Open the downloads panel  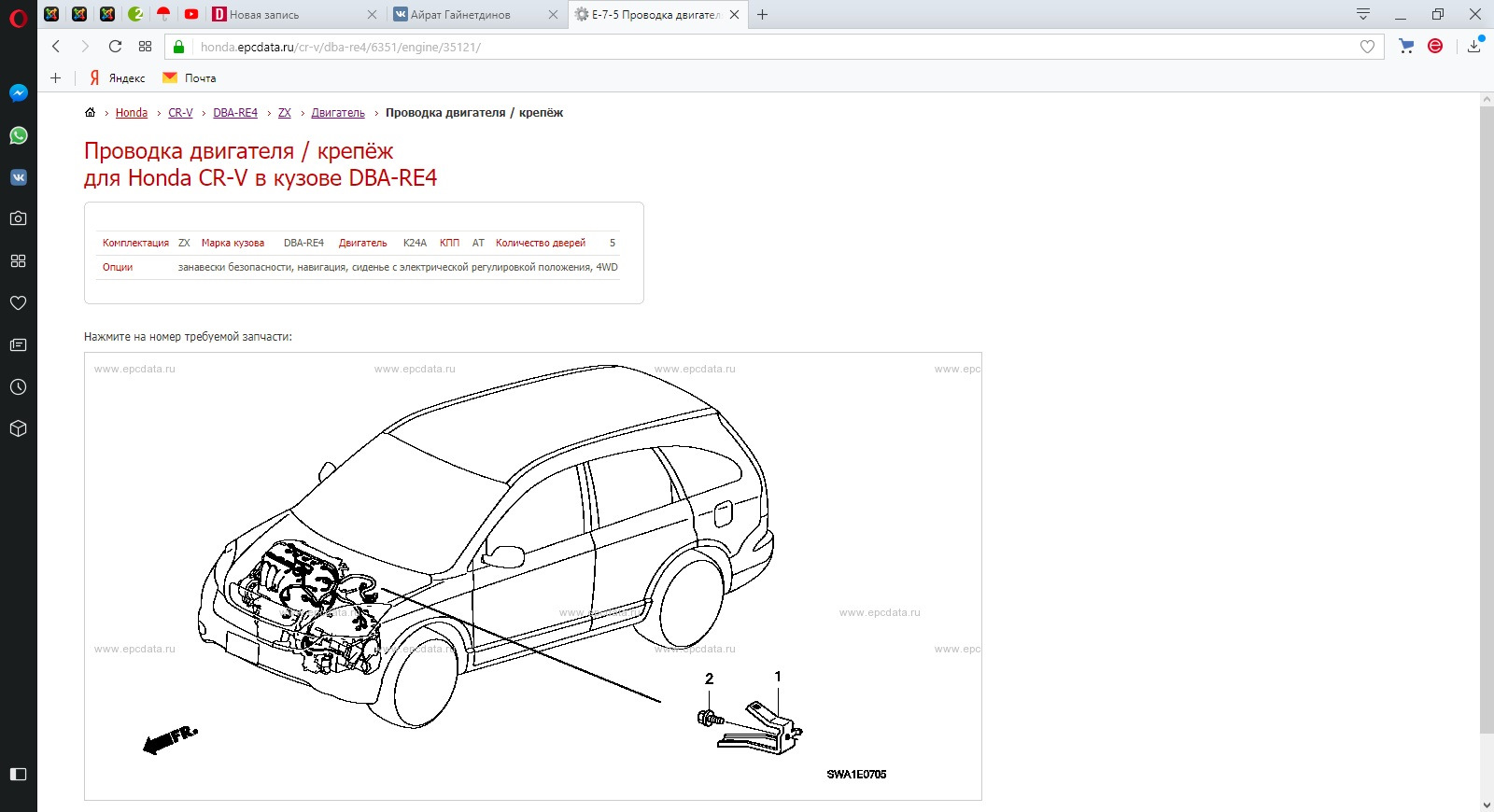pos(1474,46)
